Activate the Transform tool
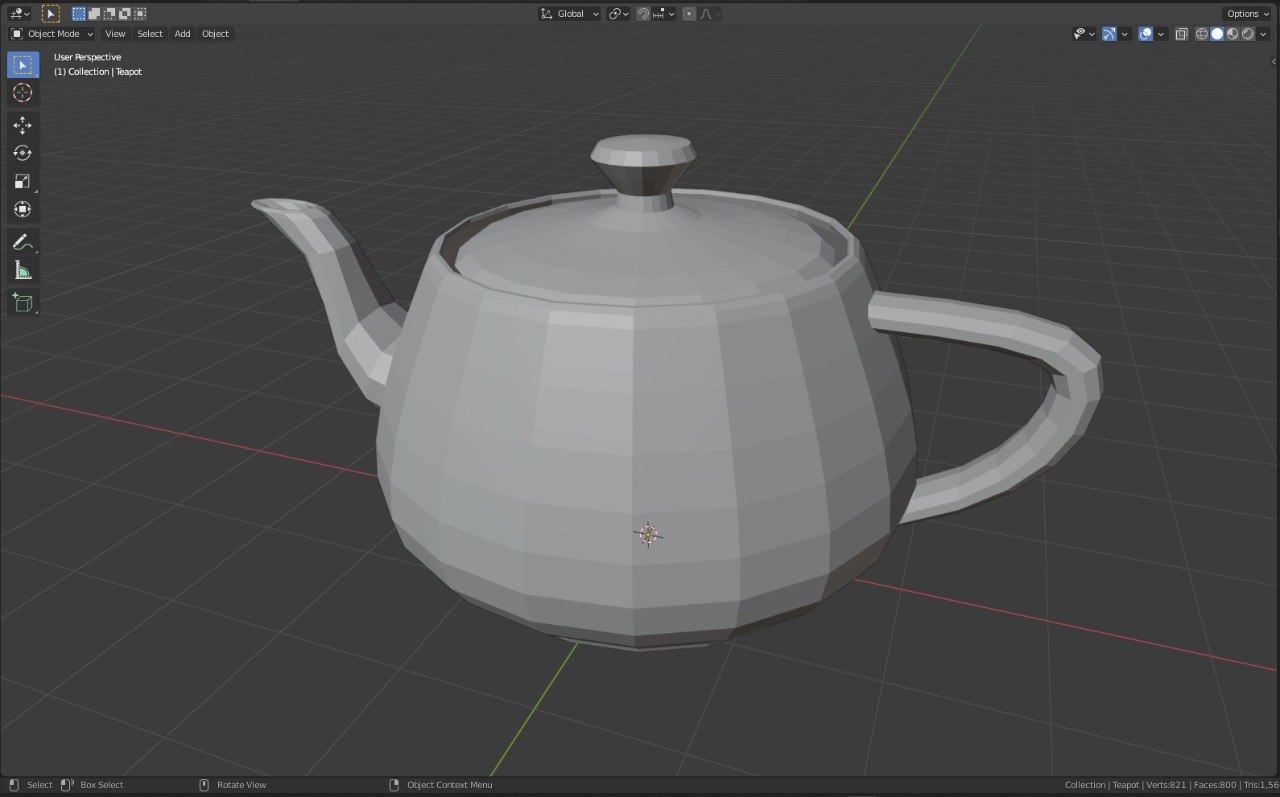 [23, 209]
